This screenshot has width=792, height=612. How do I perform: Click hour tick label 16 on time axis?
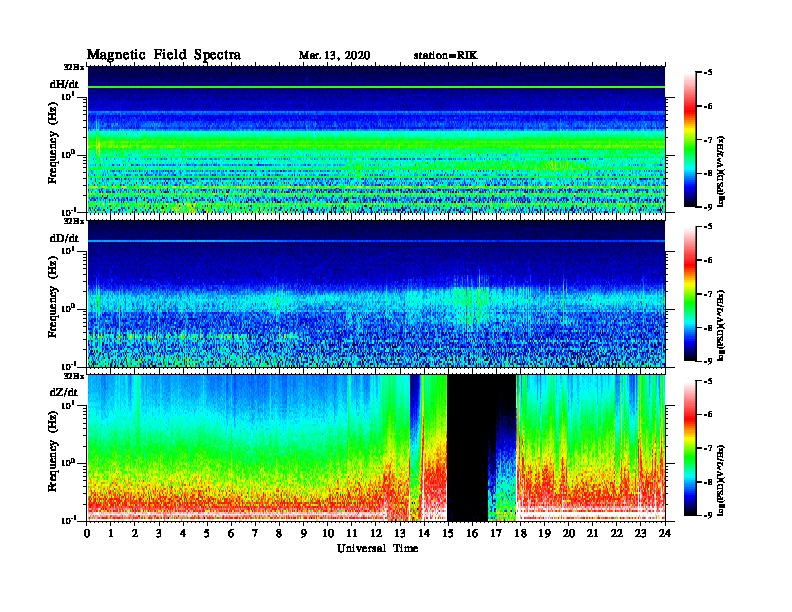[x=472, y=534]
